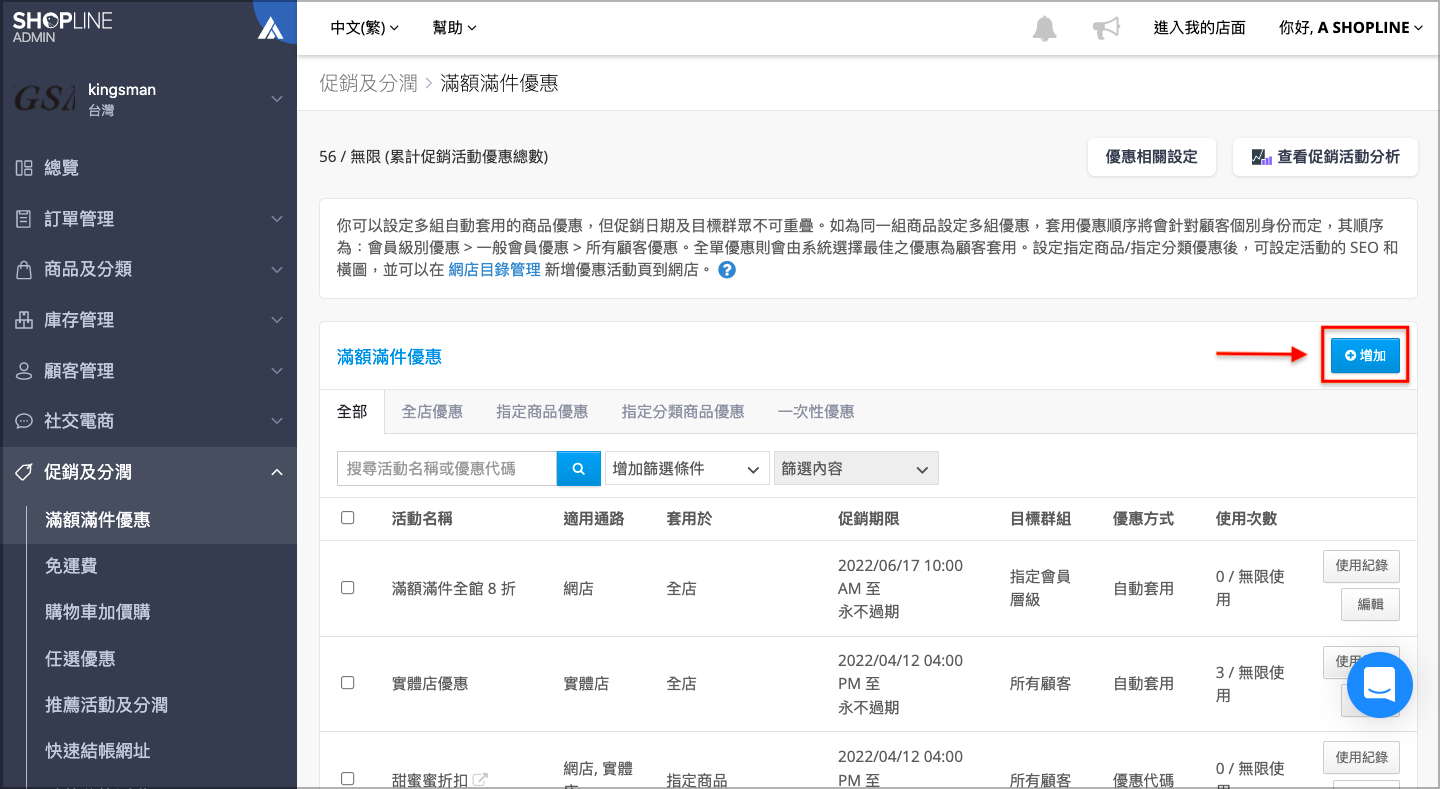Screen dimensions: 1440x789
Task: Expand 訂單管理 sidebar section
Action: (148, 219)
